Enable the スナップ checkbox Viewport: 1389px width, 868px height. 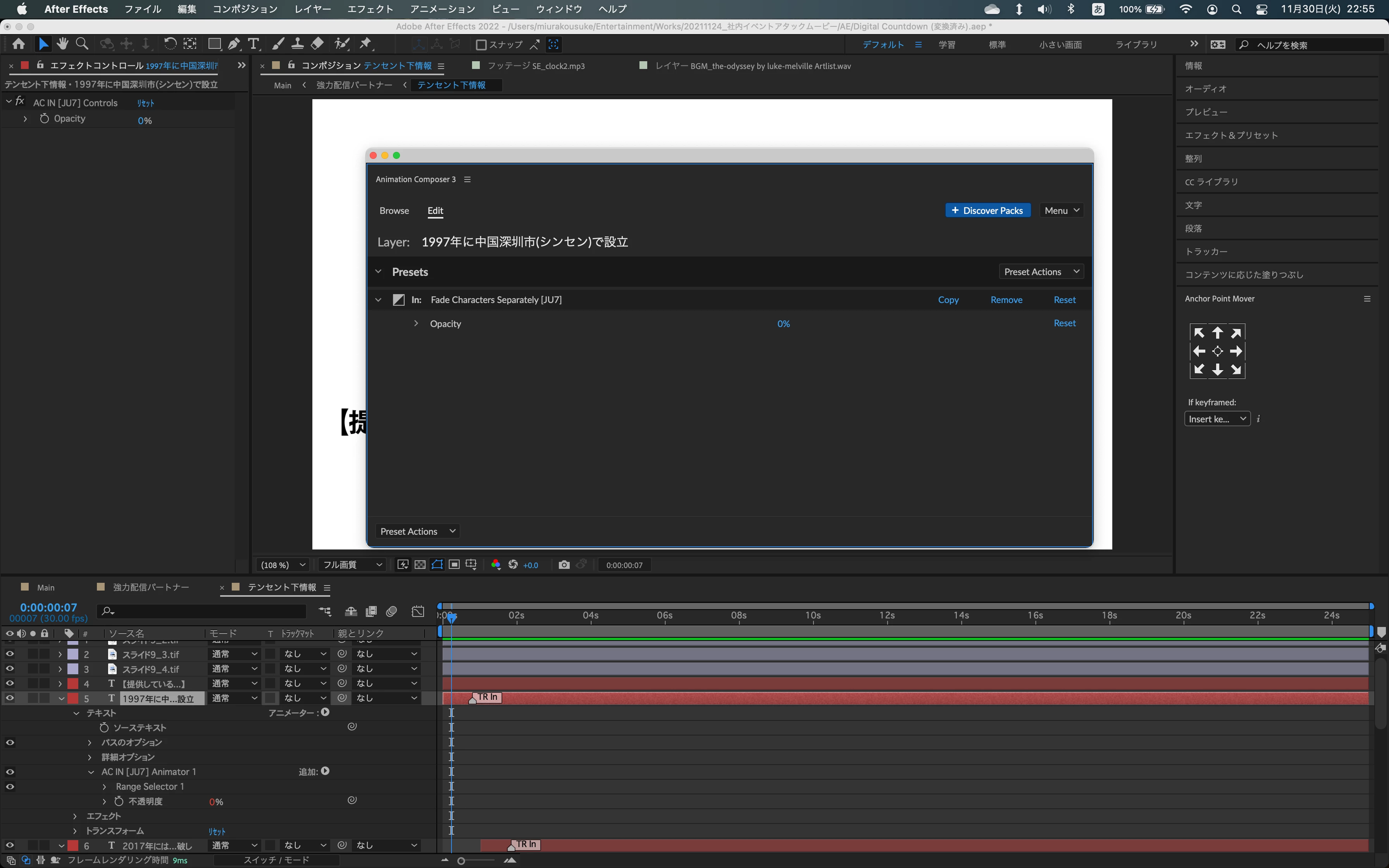coord(482,44)
